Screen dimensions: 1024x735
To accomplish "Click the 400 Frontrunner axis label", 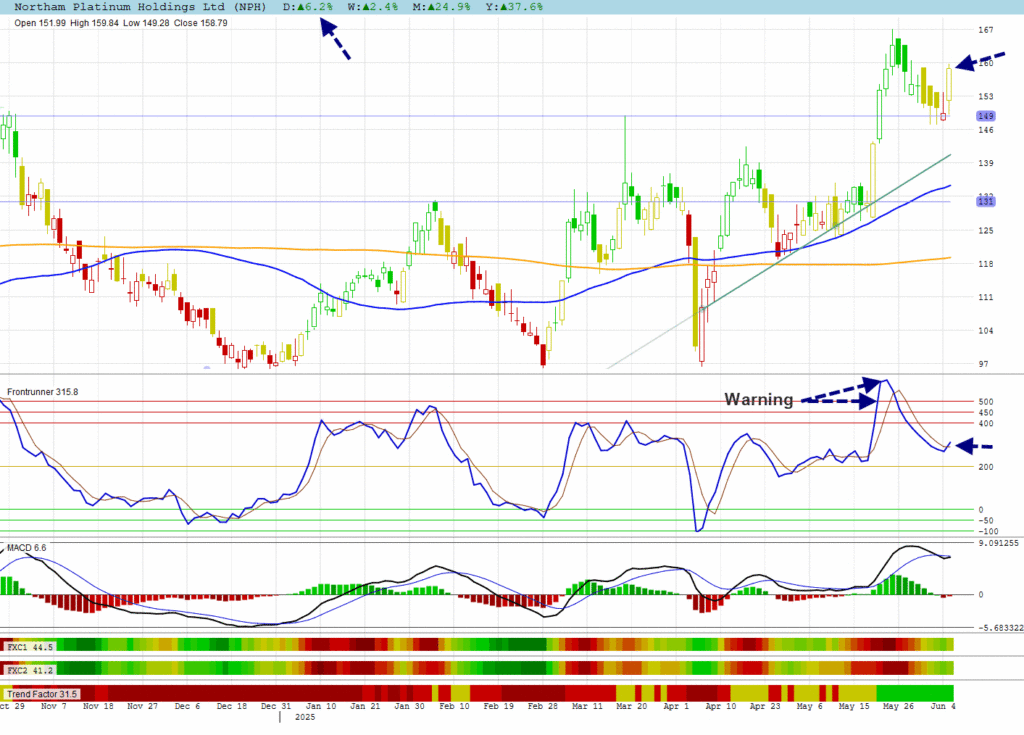I will coord(985,424).
